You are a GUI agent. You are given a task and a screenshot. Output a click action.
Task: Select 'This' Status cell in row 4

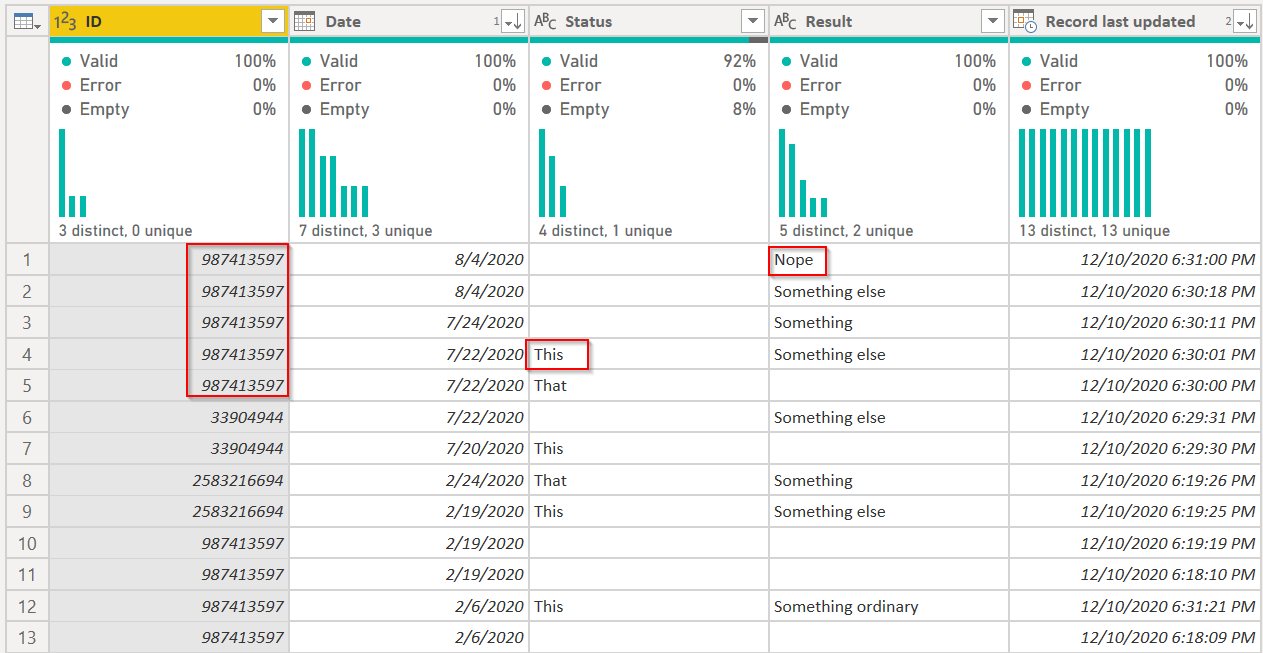649,355
